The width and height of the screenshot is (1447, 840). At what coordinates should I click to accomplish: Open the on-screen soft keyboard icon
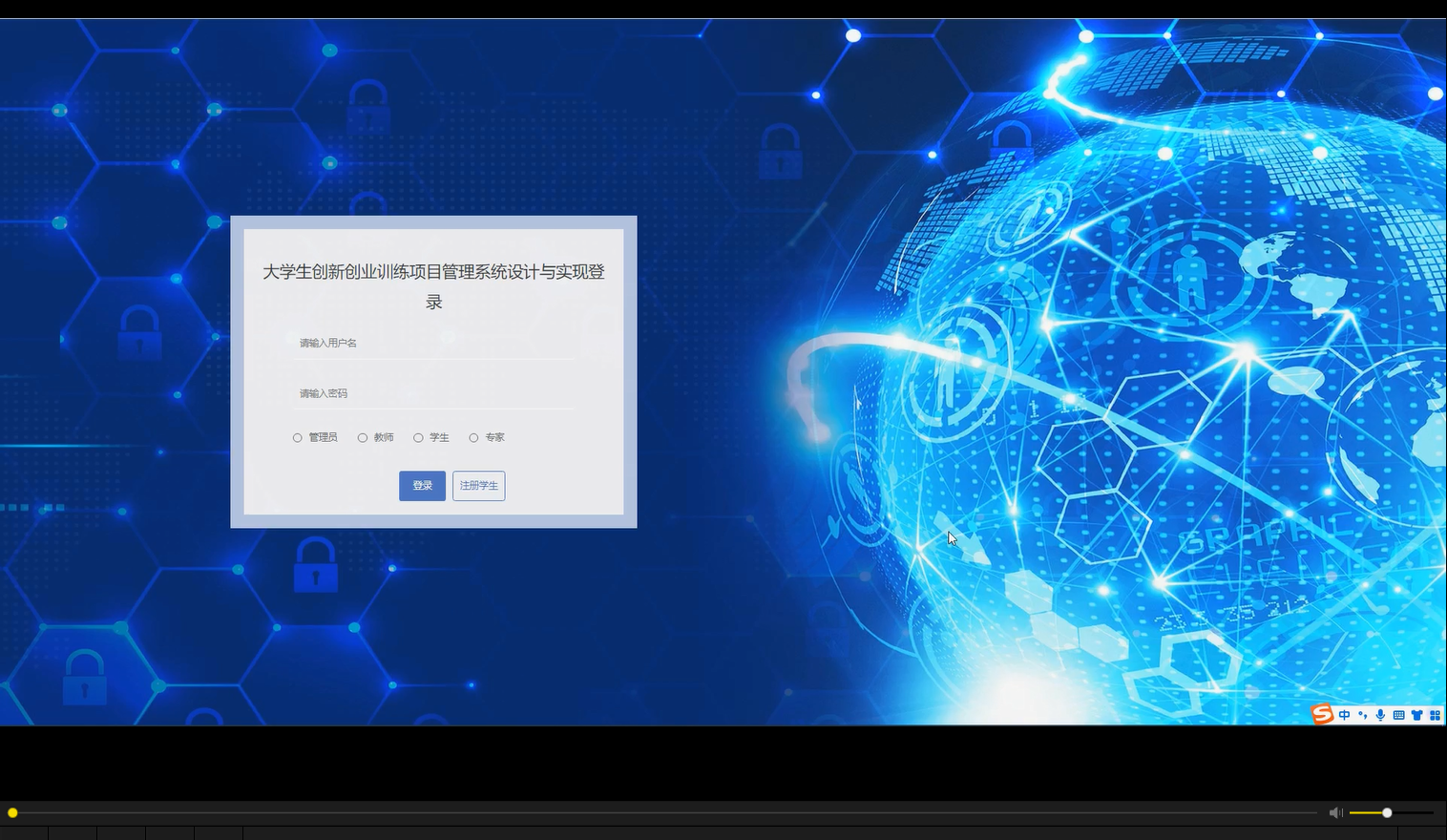(1398, 714)
